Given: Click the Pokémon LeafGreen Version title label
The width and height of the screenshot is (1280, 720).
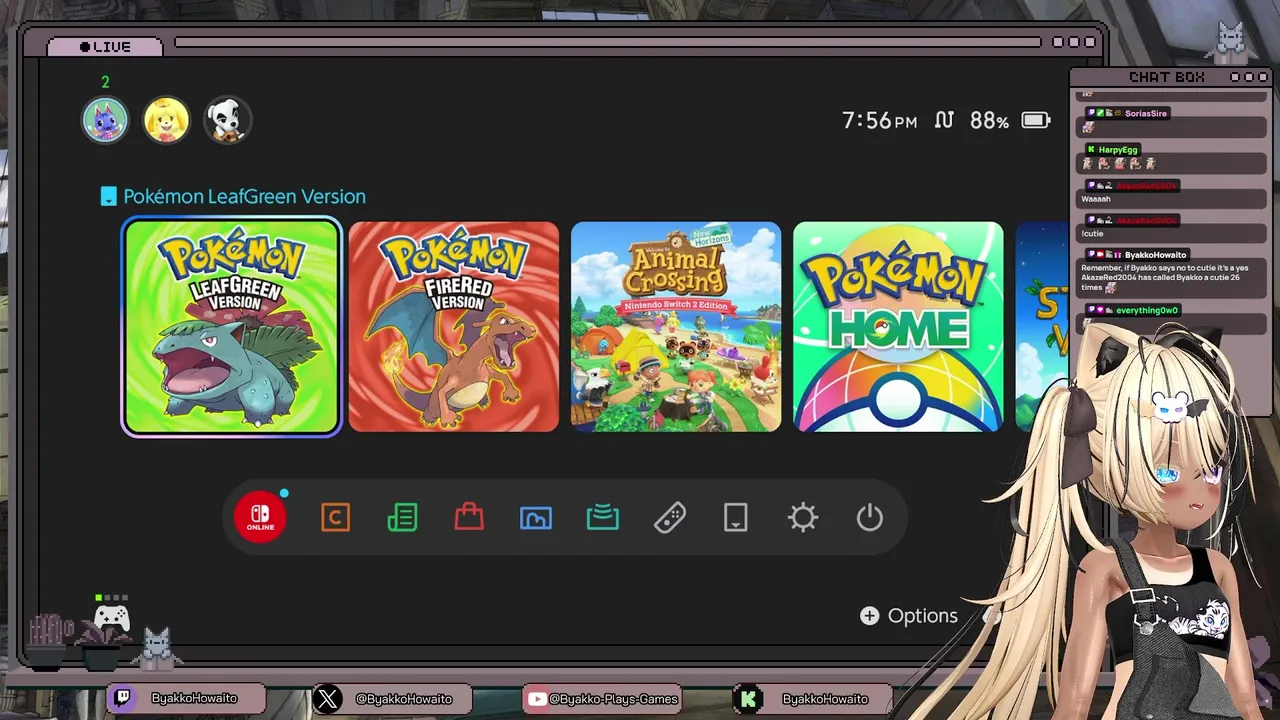Looking at the screenshot, I should click(244, 196).
